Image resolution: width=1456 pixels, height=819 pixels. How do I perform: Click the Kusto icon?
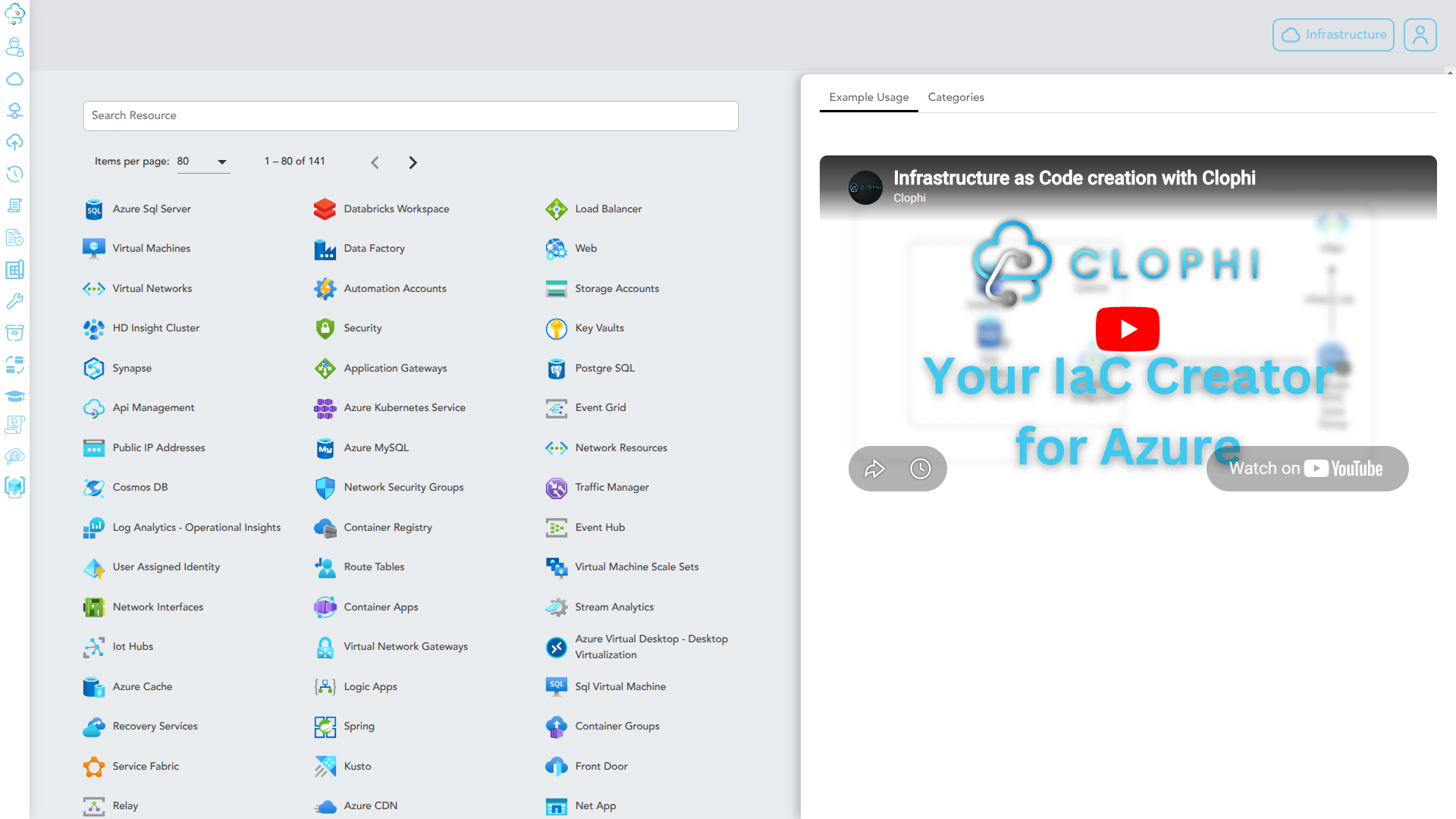coord(325,767)
